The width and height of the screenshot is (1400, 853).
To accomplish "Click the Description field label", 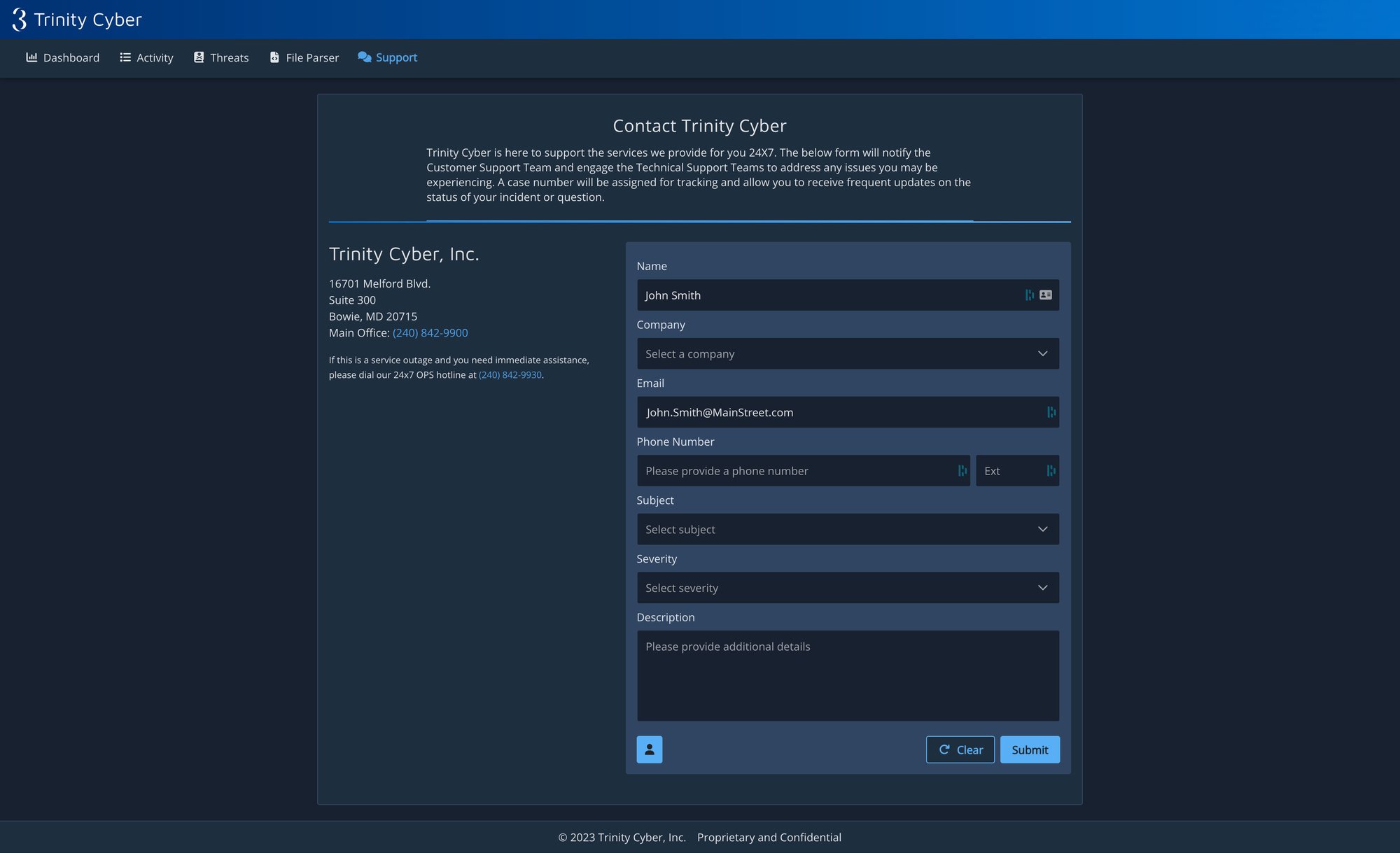I will [x=666, y=617].
